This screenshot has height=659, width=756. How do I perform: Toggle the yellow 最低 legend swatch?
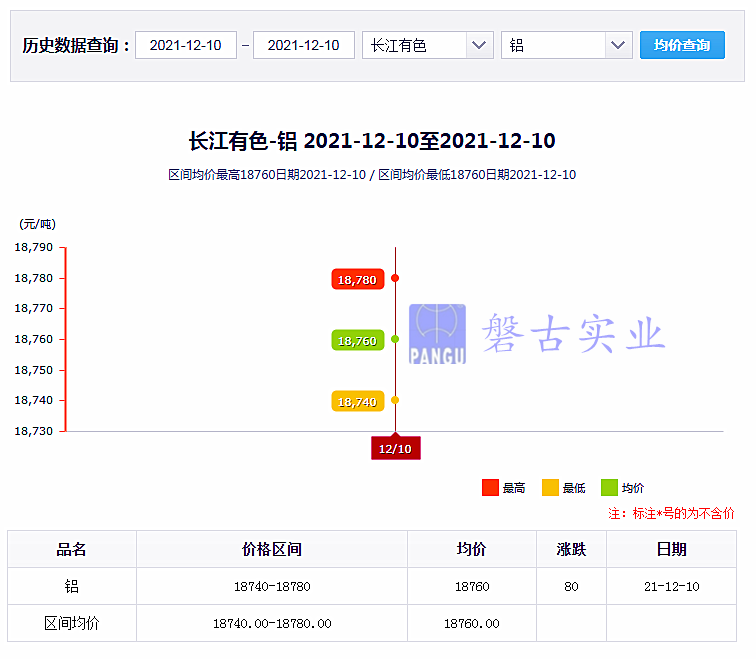click(550, 487)
